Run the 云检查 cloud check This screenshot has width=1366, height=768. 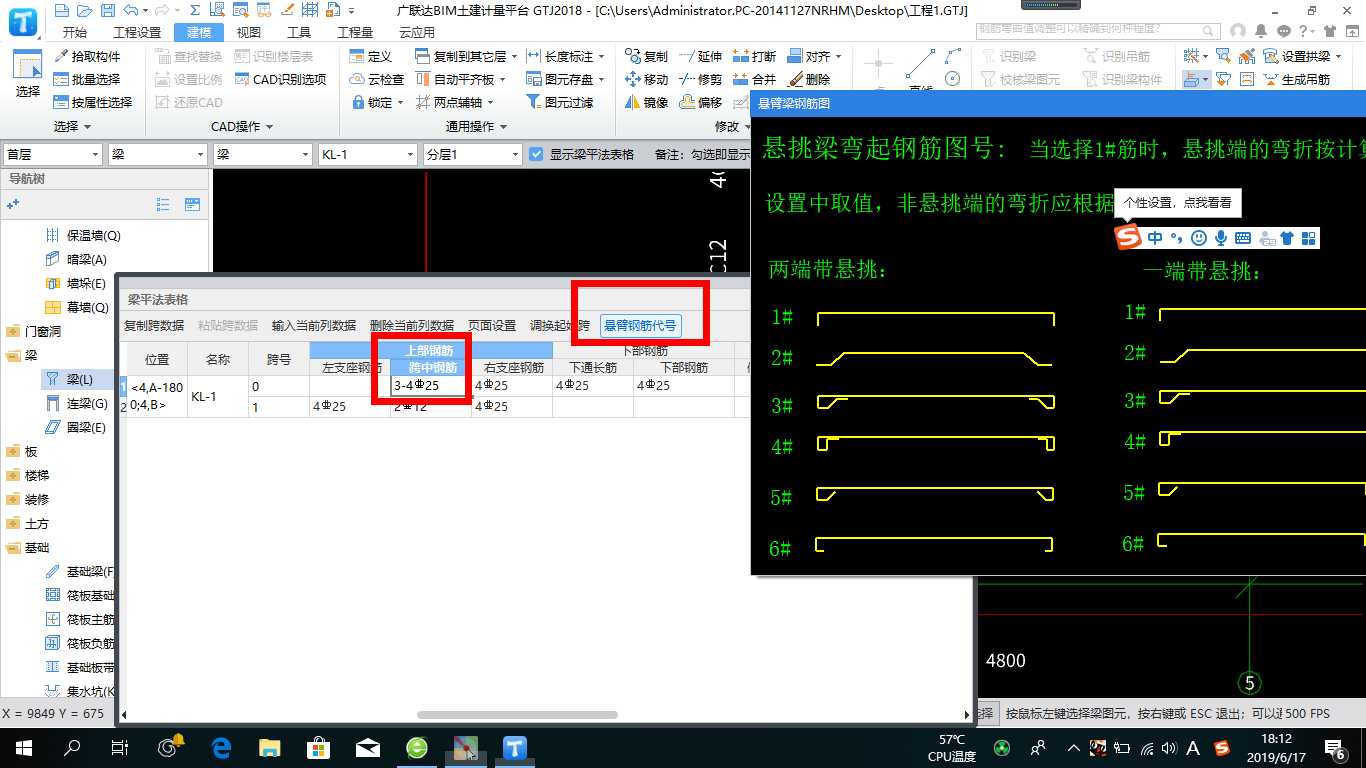(x=377, y=79)
